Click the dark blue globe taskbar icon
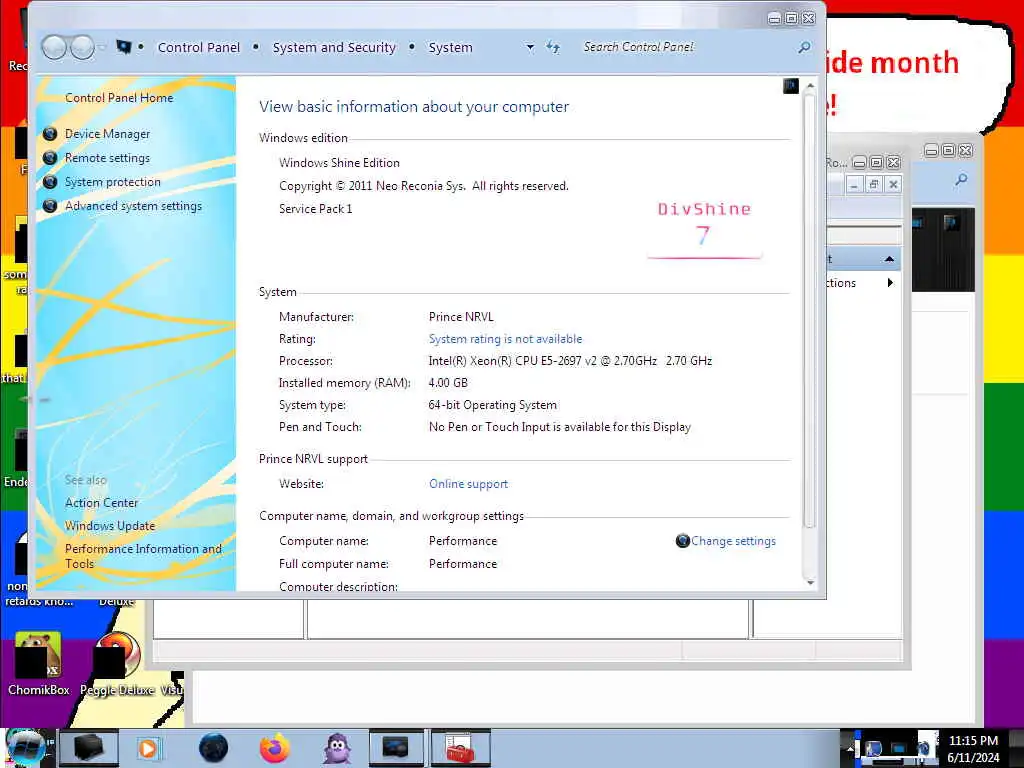 [x=213, y=748]
